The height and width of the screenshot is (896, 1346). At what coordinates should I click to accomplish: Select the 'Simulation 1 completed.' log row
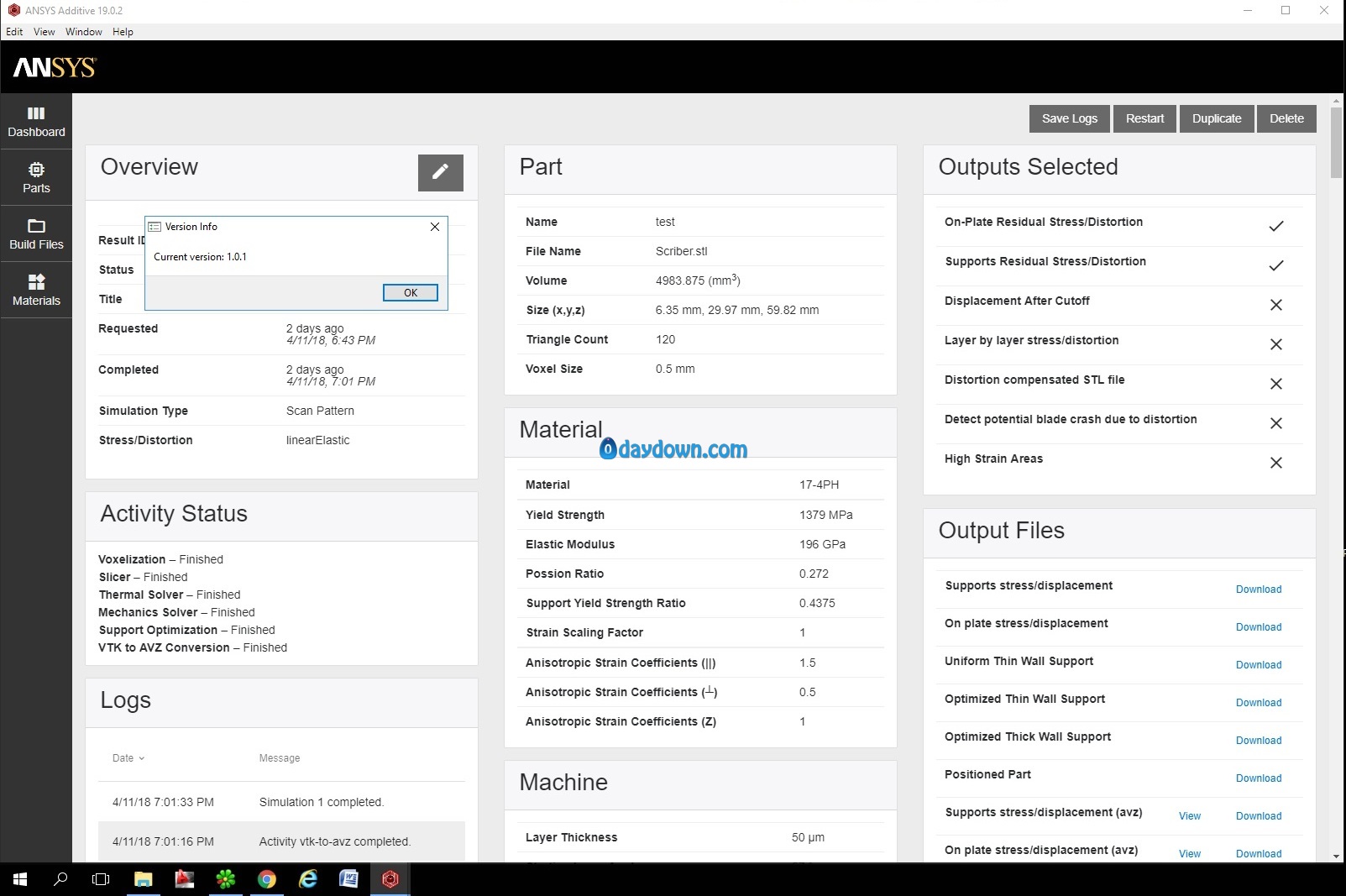coord(281,802)
